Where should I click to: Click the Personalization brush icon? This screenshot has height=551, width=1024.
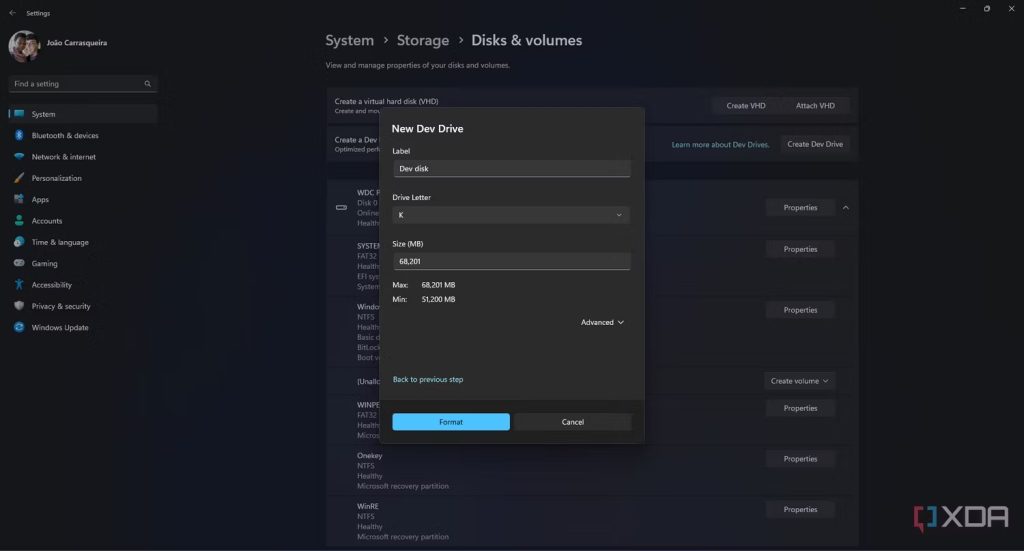tap(20, 178)
